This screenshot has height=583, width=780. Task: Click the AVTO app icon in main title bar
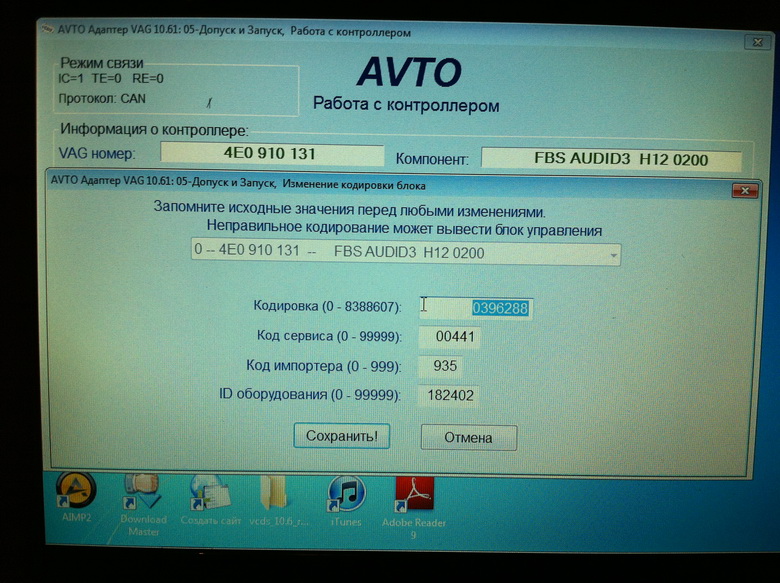[x=46, y=32]
